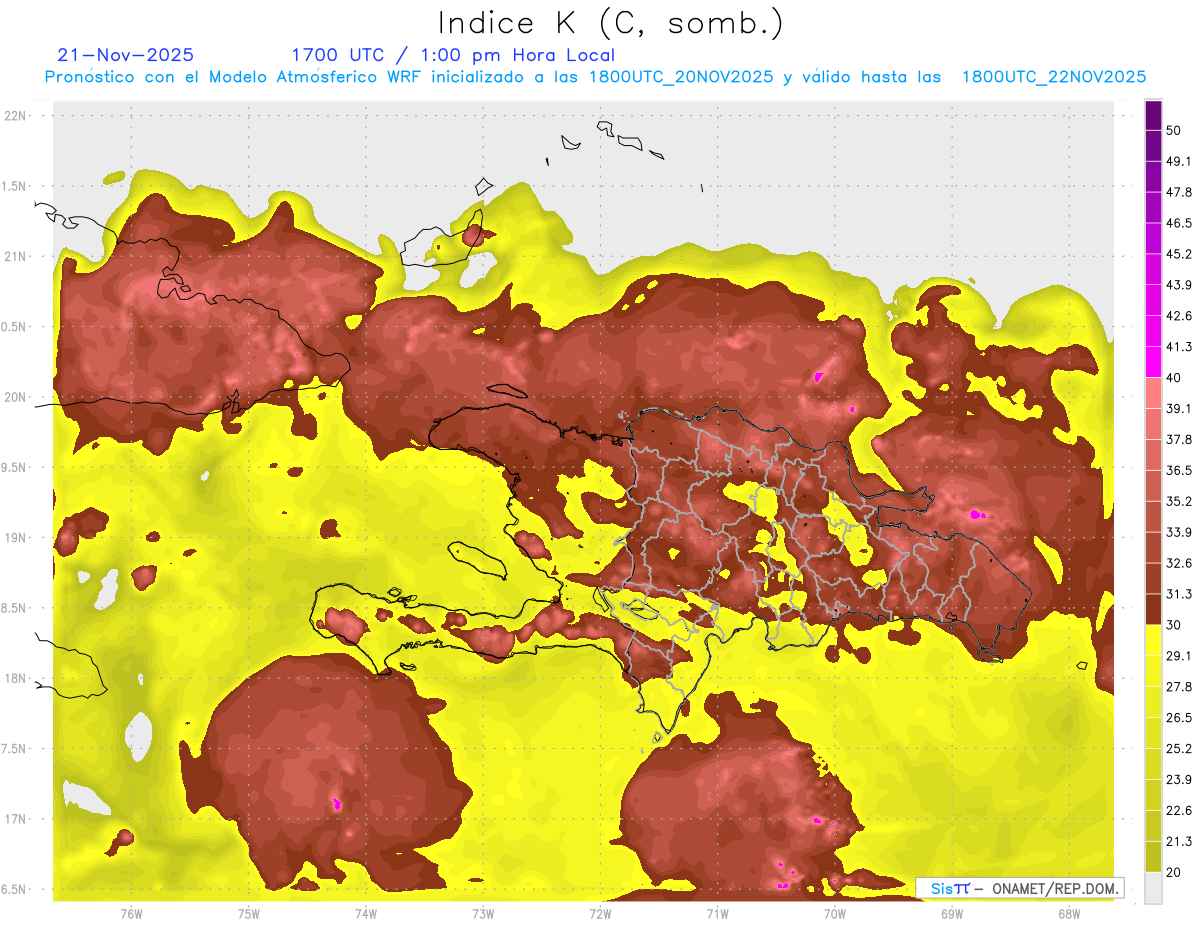Screen dimensions: 1200x927
Task: Click the '69W' longitude label
Action: 952,914
